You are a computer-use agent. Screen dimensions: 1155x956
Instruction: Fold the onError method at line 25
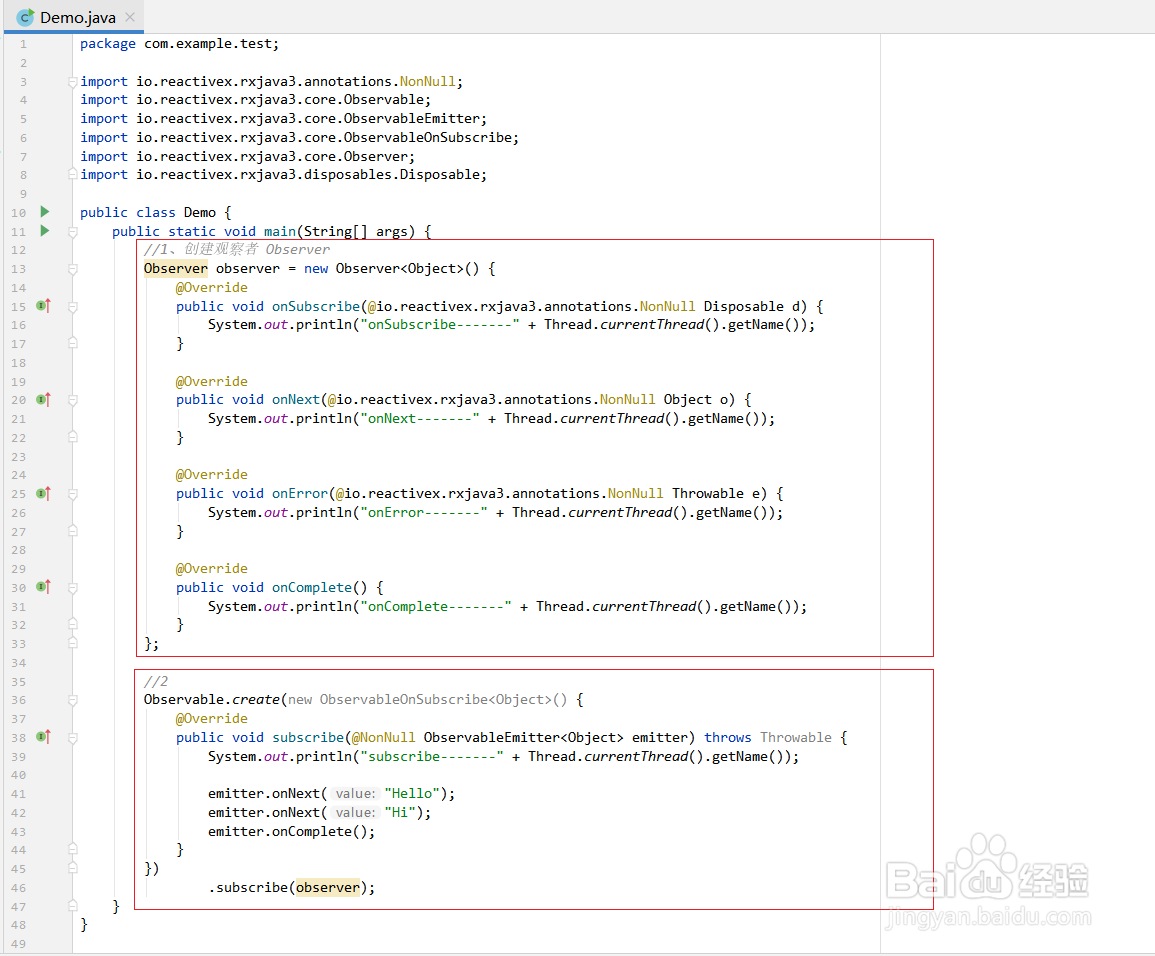tap(72, 494)
